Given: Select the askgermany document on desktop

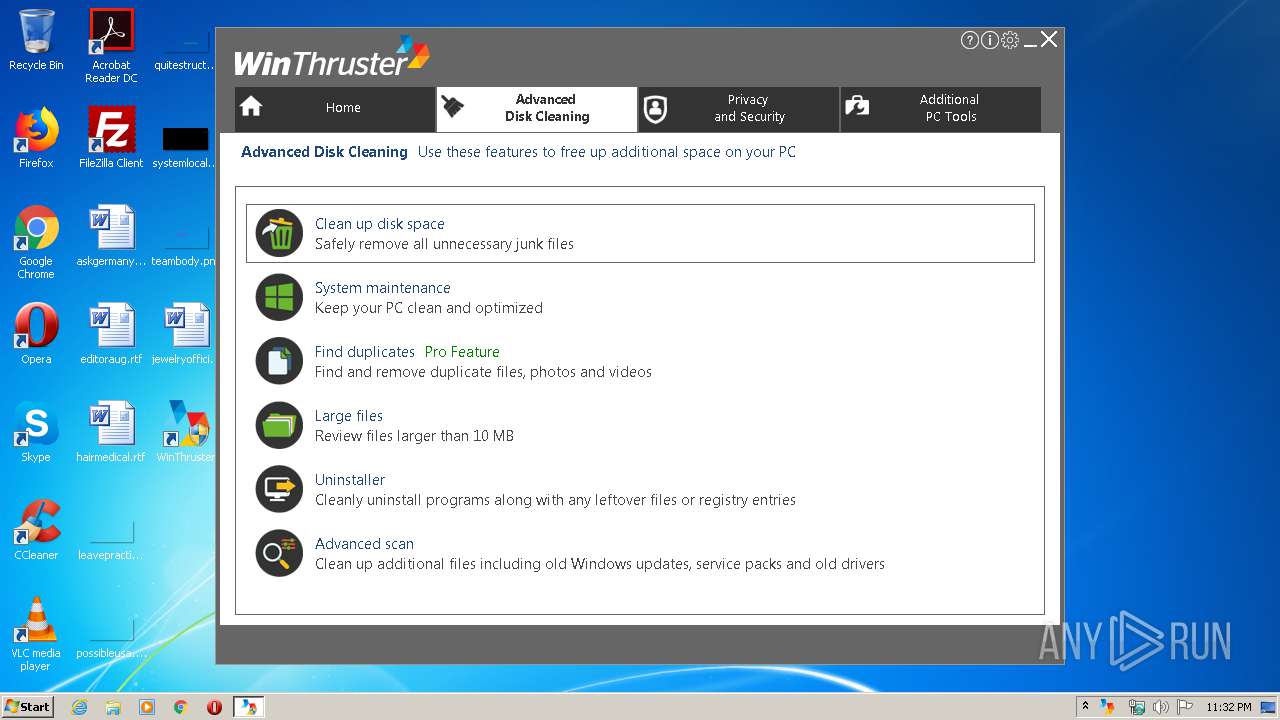Looking at the screenshot, I should [111, 236].
